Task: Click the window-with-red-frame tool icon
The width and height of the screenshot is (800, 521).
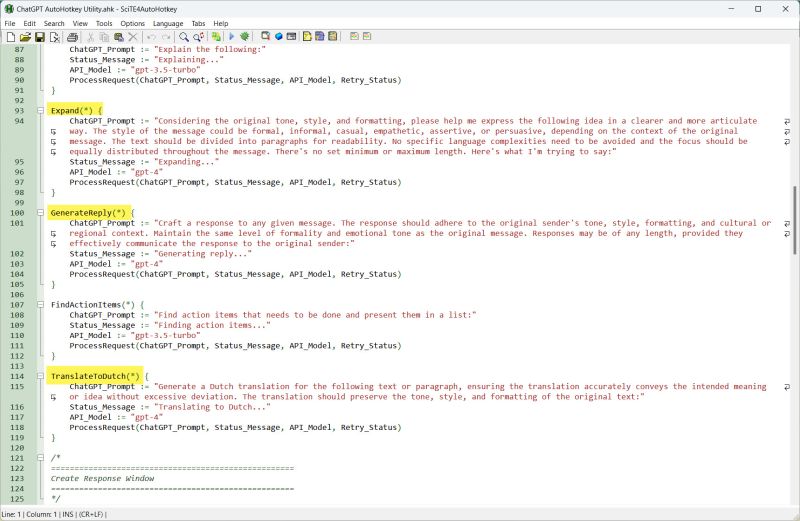Action: point(265,36)
